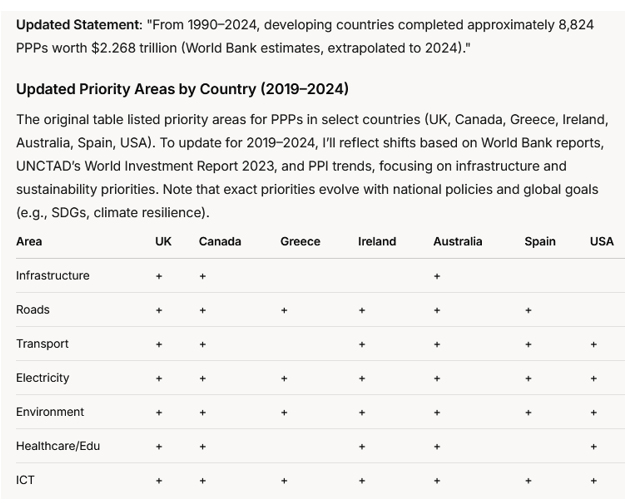The height and width of the screenshot is (503, 627).
Task: Click the "ICT" row label
Action: click(25, 480)
